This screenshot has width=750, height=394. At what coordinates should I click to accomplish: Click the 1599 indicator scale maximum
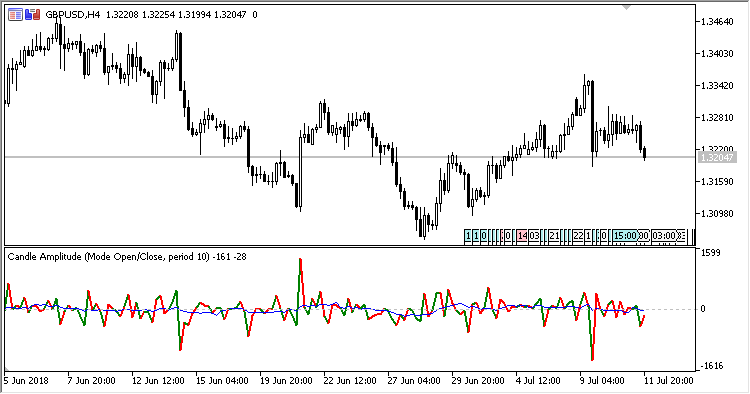click(710, 252)
